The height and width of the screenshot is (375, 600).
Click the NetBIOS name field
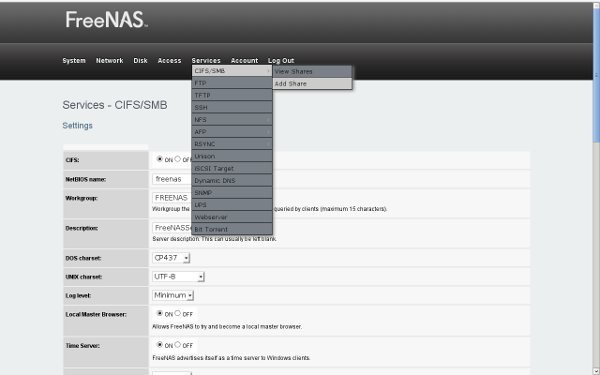pyautogui.click(x=172, y=179)
